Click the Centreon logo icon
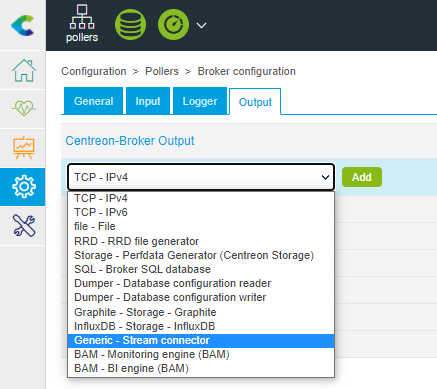437x389 pixels. tap(23, 25)
